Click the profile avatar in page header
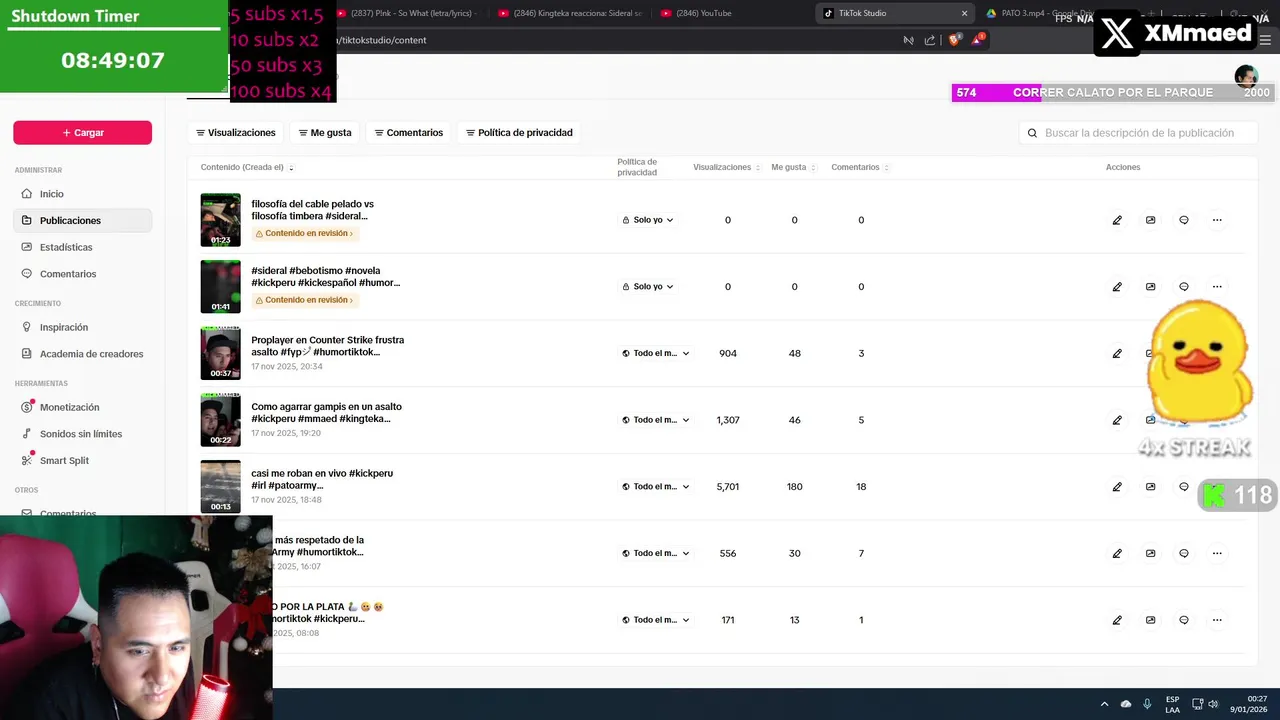 point(1246,76)
